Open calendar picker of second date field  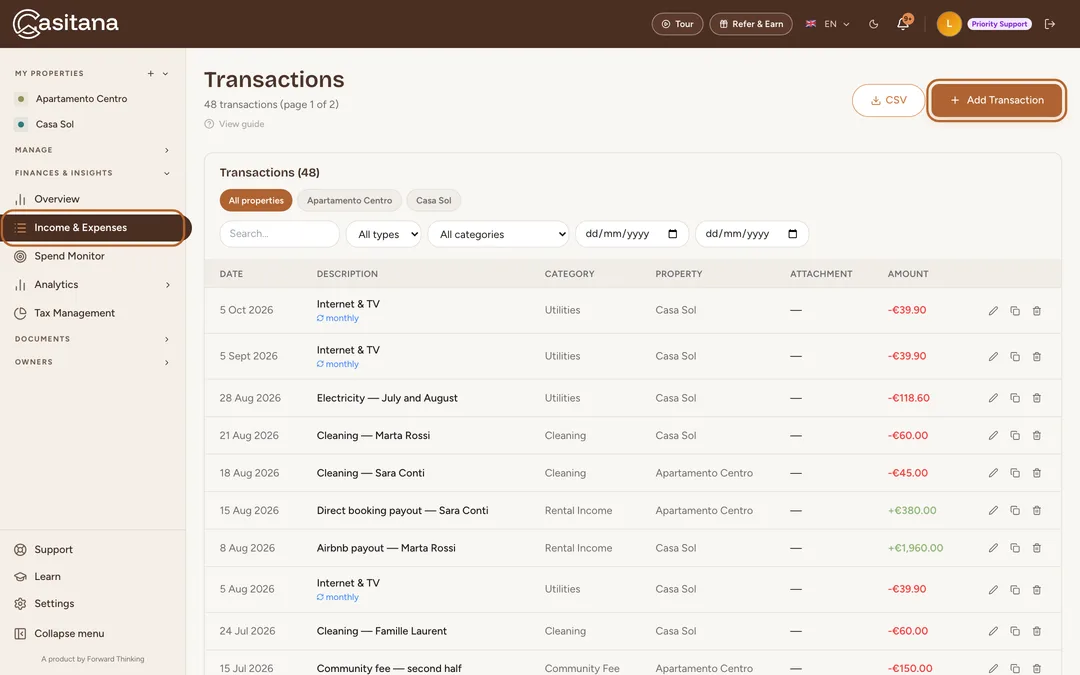tap(793, 234)
